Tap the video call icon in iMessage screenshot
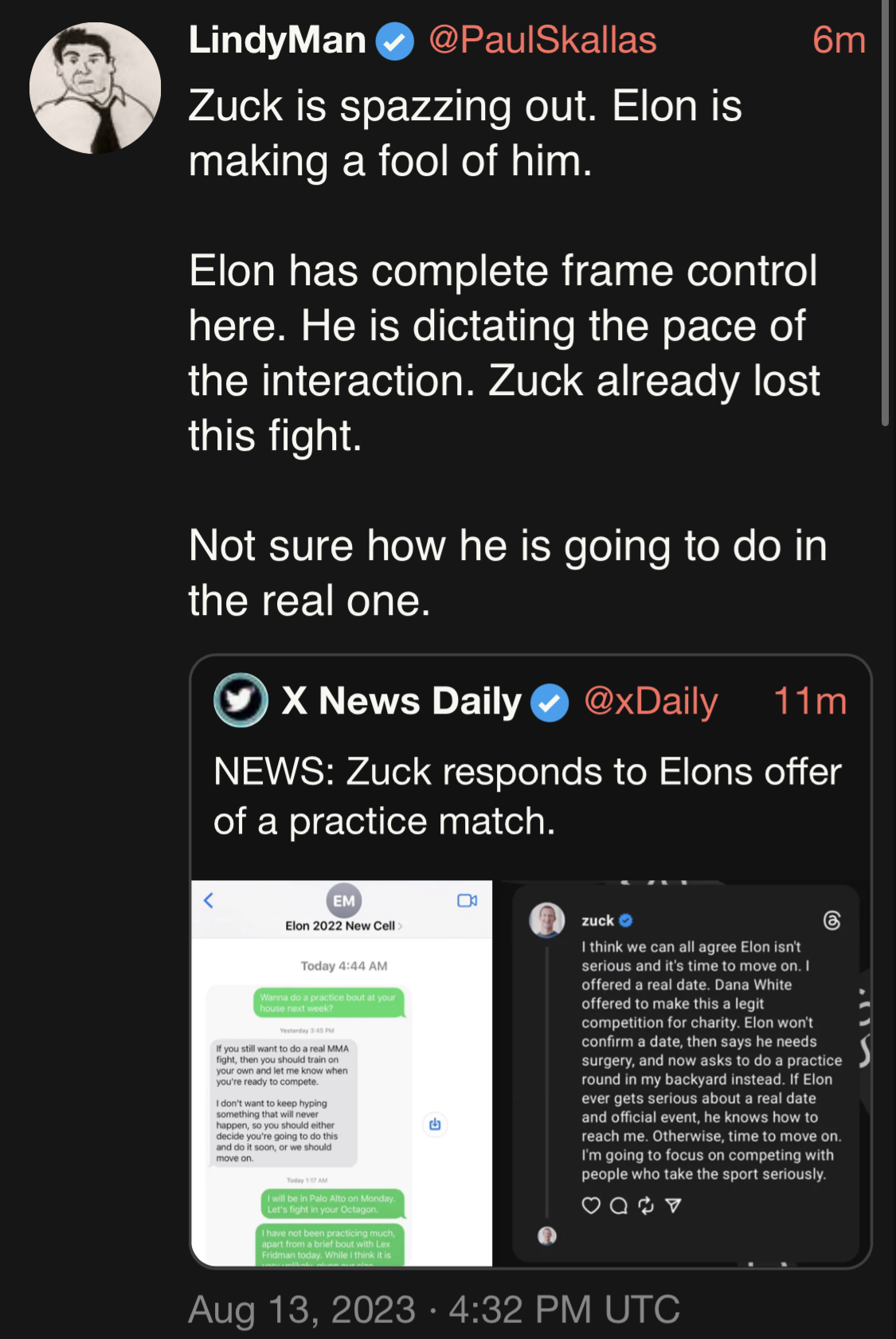Screen dimensions: 896x1339 (467, 900)
